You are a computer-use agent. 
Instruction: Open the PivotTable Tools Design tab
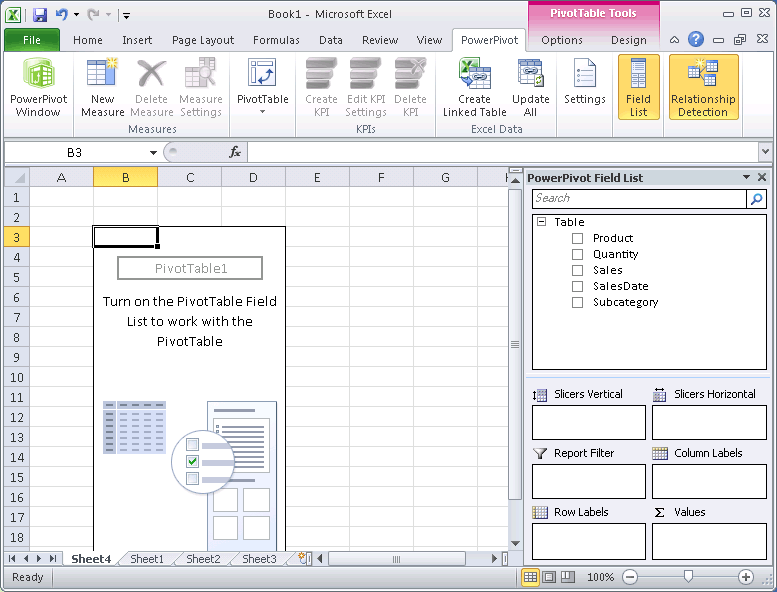point(629,40)
